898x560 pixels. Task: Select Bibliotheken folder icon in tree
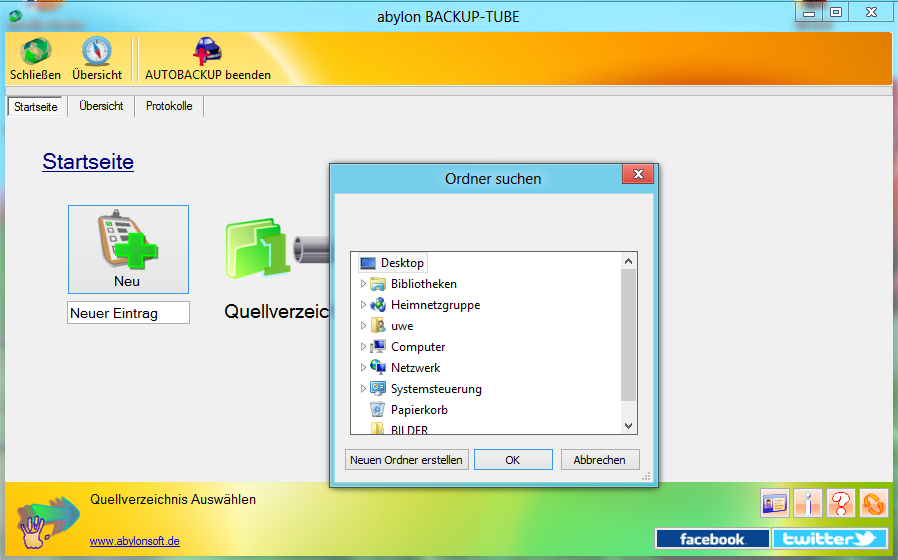[377, 283]
